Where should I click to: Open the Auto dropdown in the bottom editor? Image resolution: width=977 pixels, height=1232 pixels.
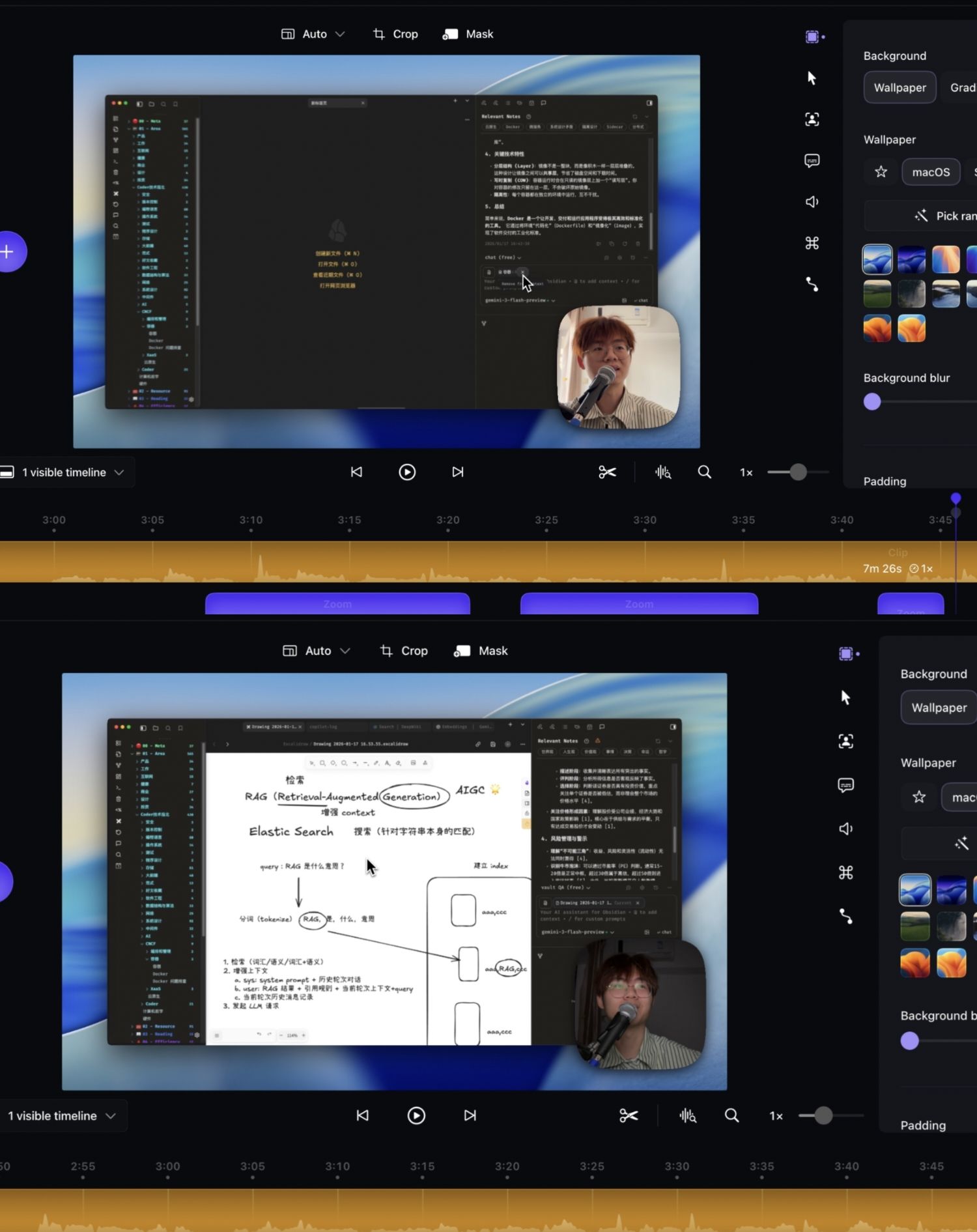(317, 651)
